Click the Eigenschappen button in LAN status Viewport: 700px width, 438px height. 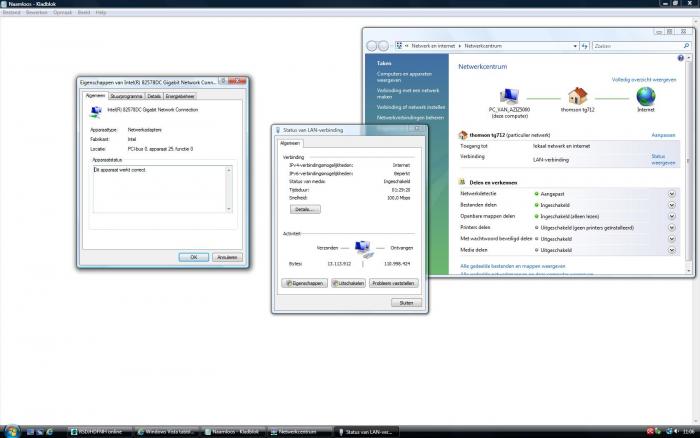point(304,283)
